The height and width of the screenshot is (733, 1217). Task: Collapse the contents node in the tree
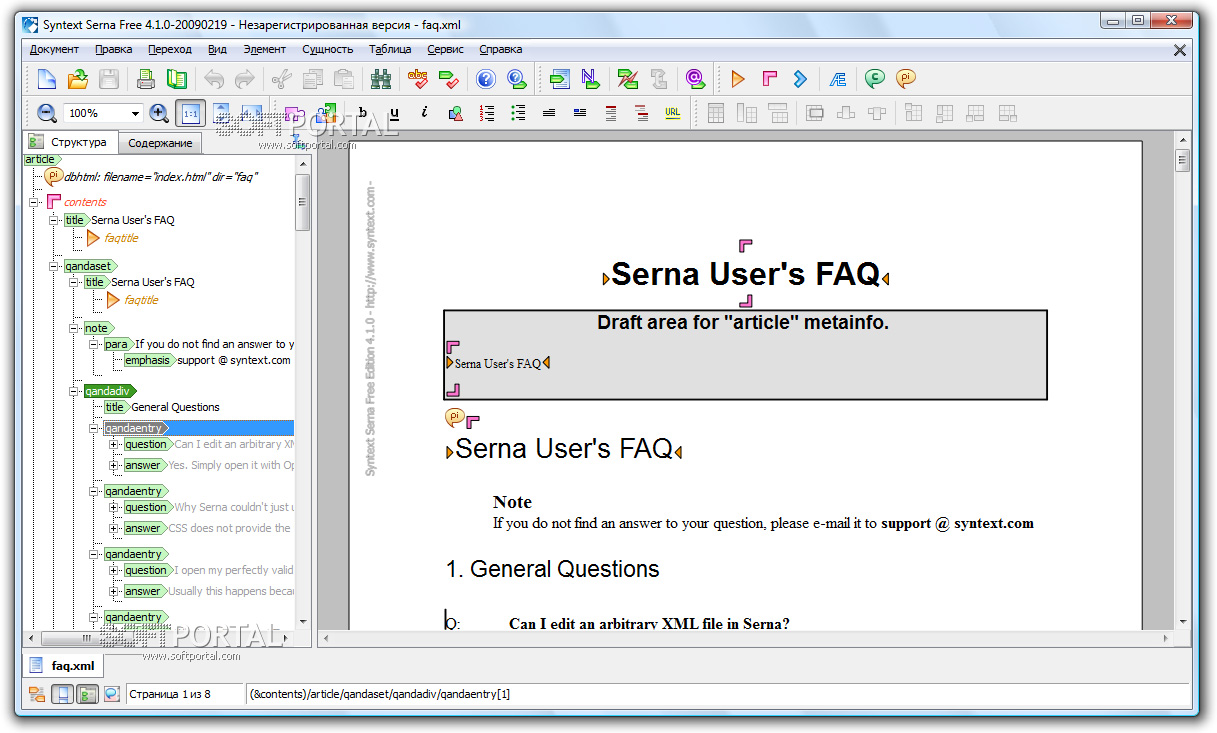tap(35, 202)
